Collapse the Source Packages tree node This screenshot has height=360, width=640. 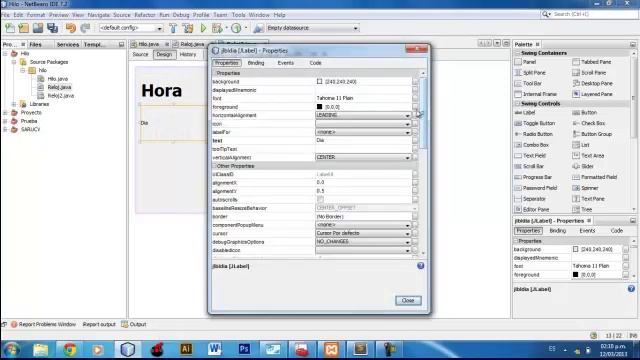14,62
